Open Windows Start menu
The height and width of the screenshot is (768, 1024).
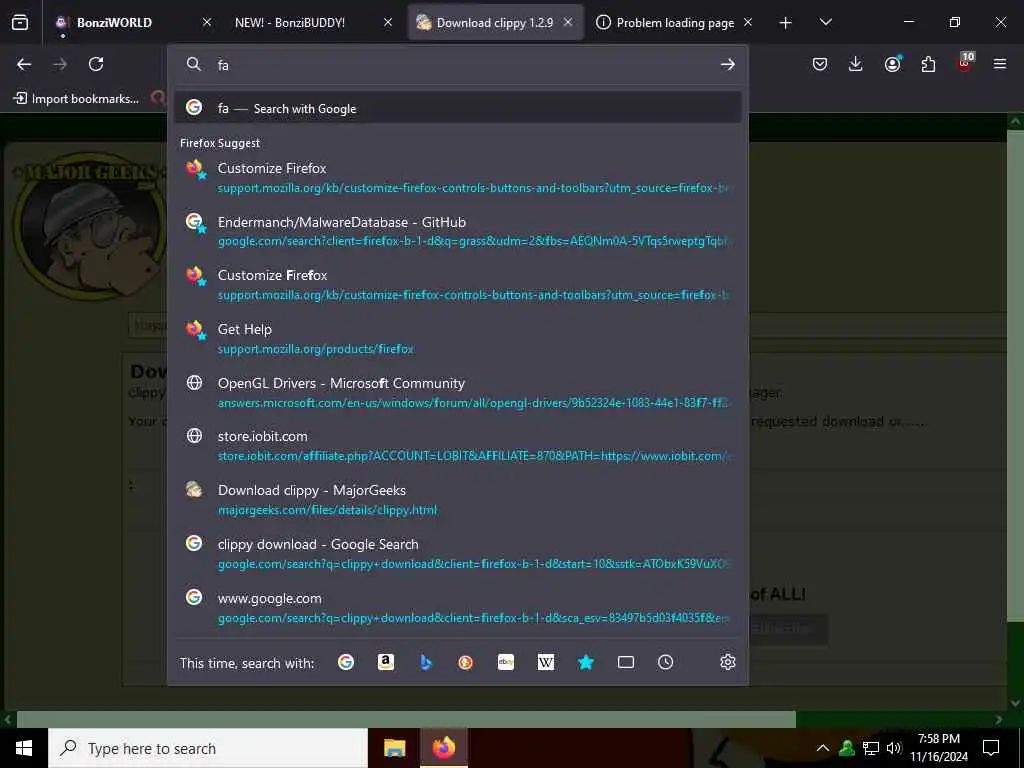[x=24, y=748]
